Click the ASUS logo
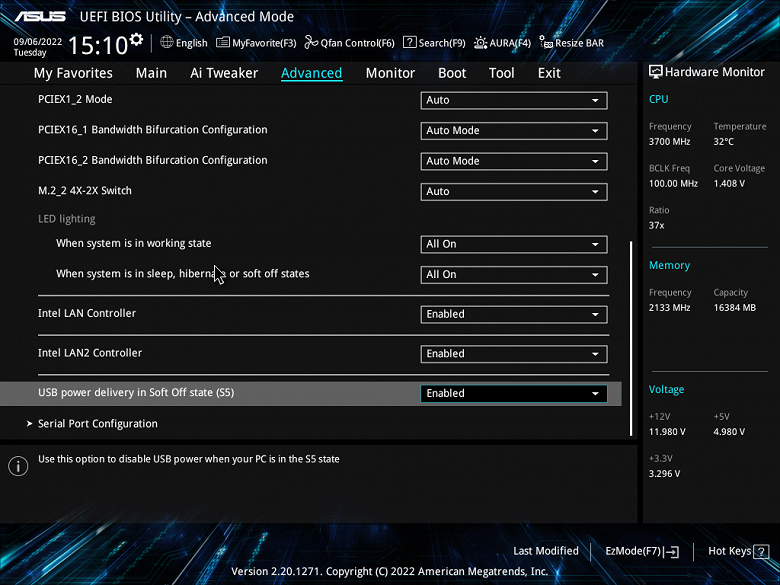Screen dimensions: 780x585 click(40, 16)
